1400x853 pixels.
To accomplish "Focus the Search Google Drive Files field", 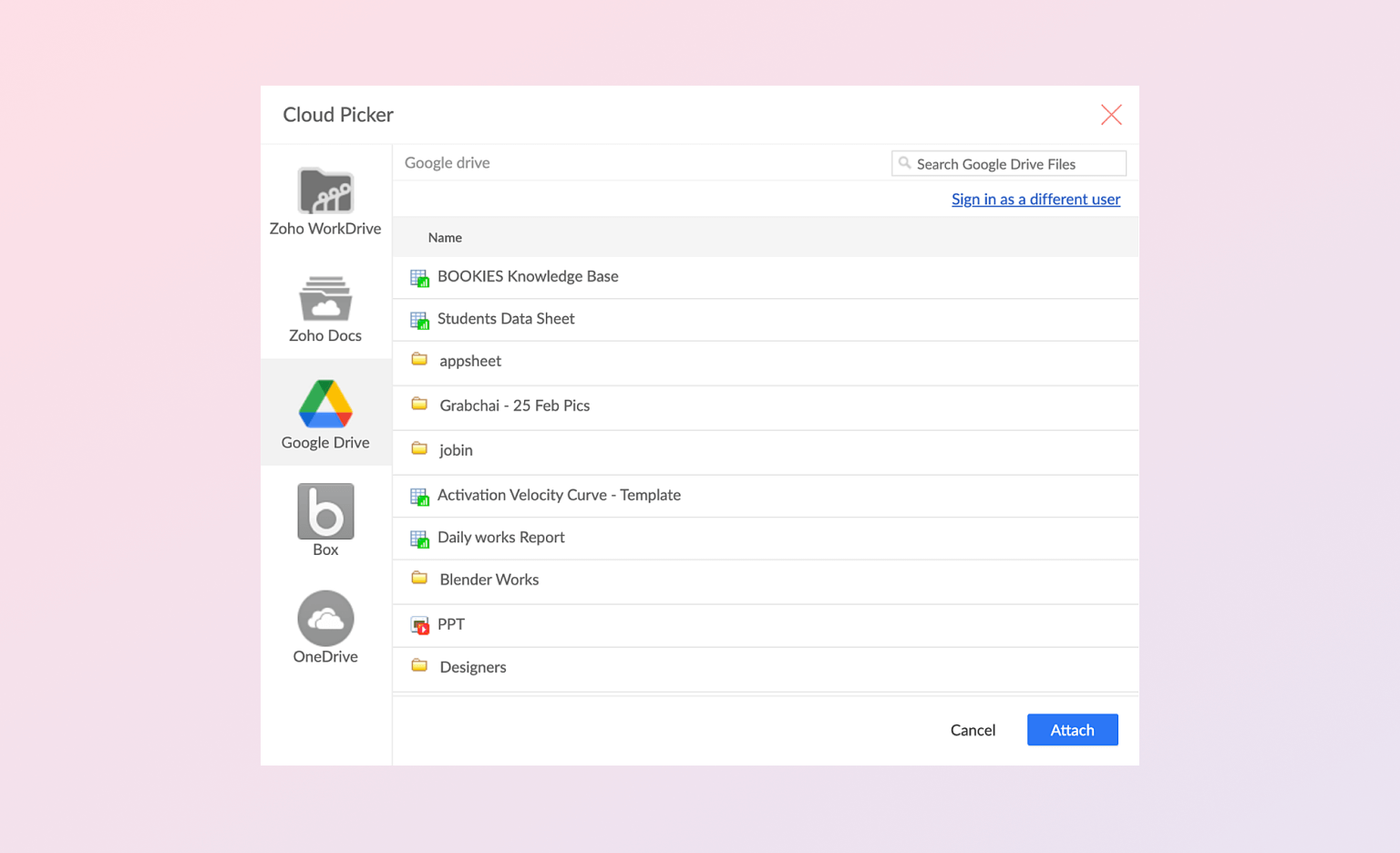I will point(1009,163).
